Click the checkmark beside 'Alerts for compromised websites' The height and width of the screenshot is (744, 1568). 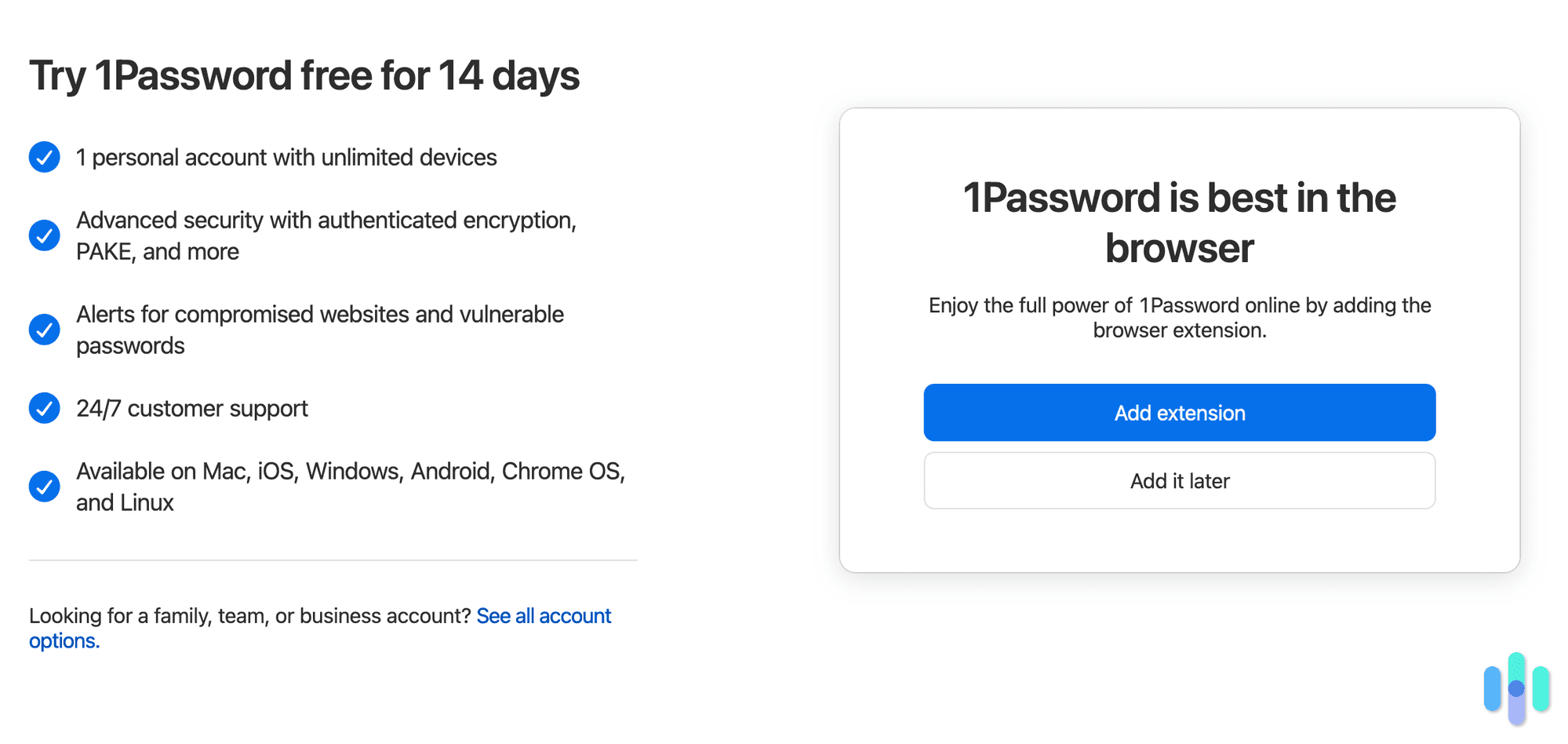coord(44,329)
